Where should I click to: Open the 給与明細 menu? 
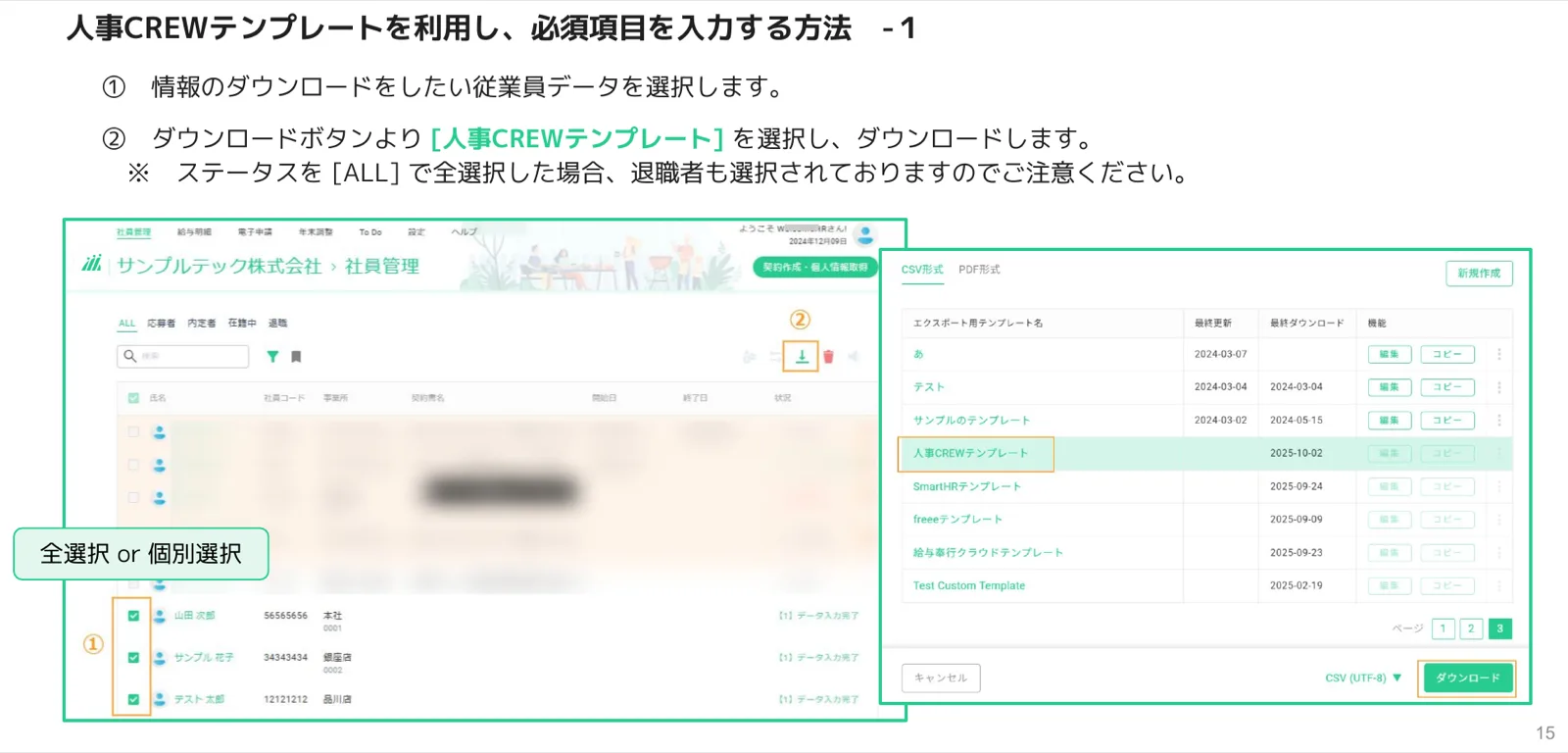(194, 232)
